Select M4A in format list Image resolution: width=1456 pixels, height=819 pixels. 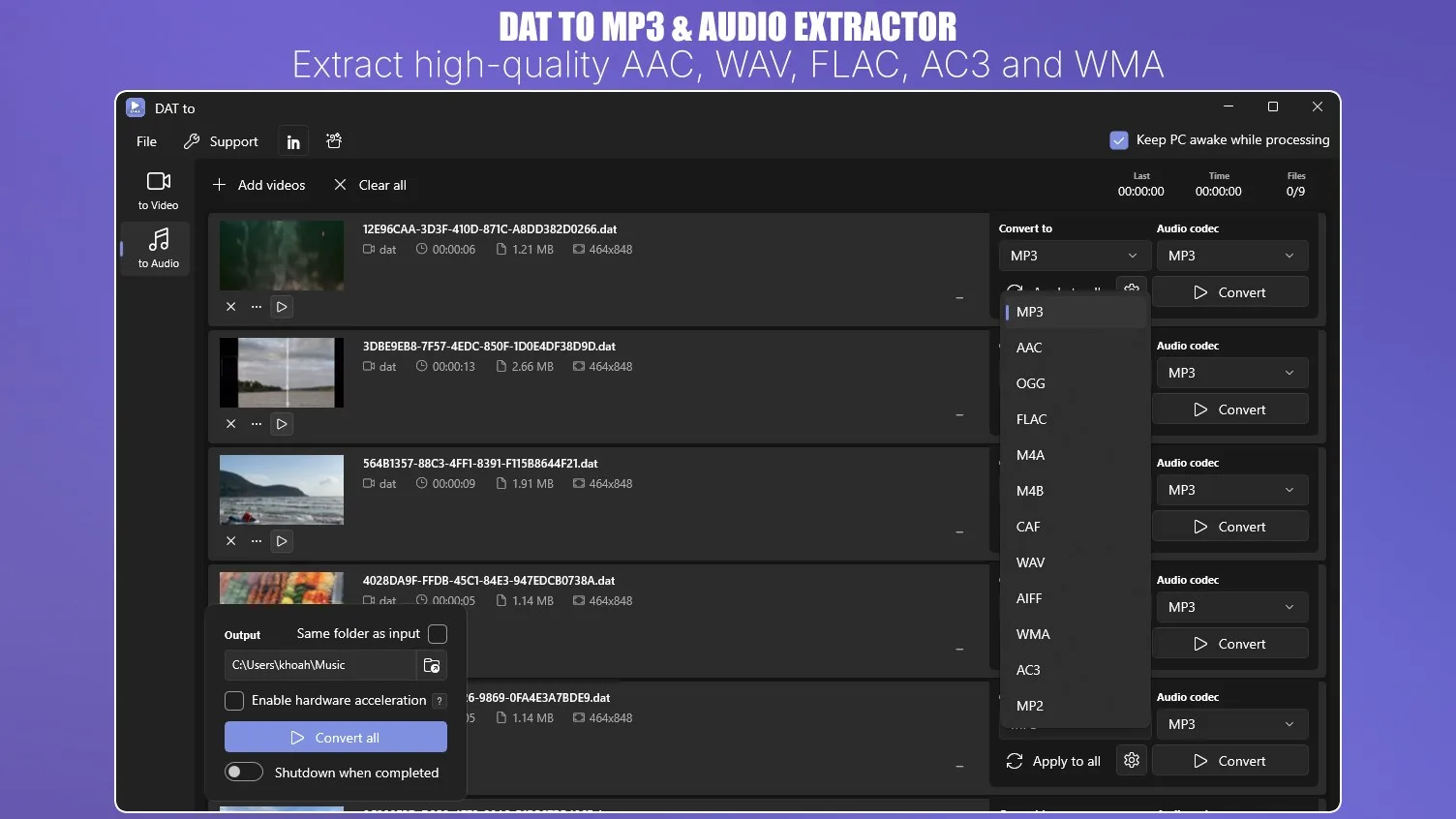tap(1075, 455)
